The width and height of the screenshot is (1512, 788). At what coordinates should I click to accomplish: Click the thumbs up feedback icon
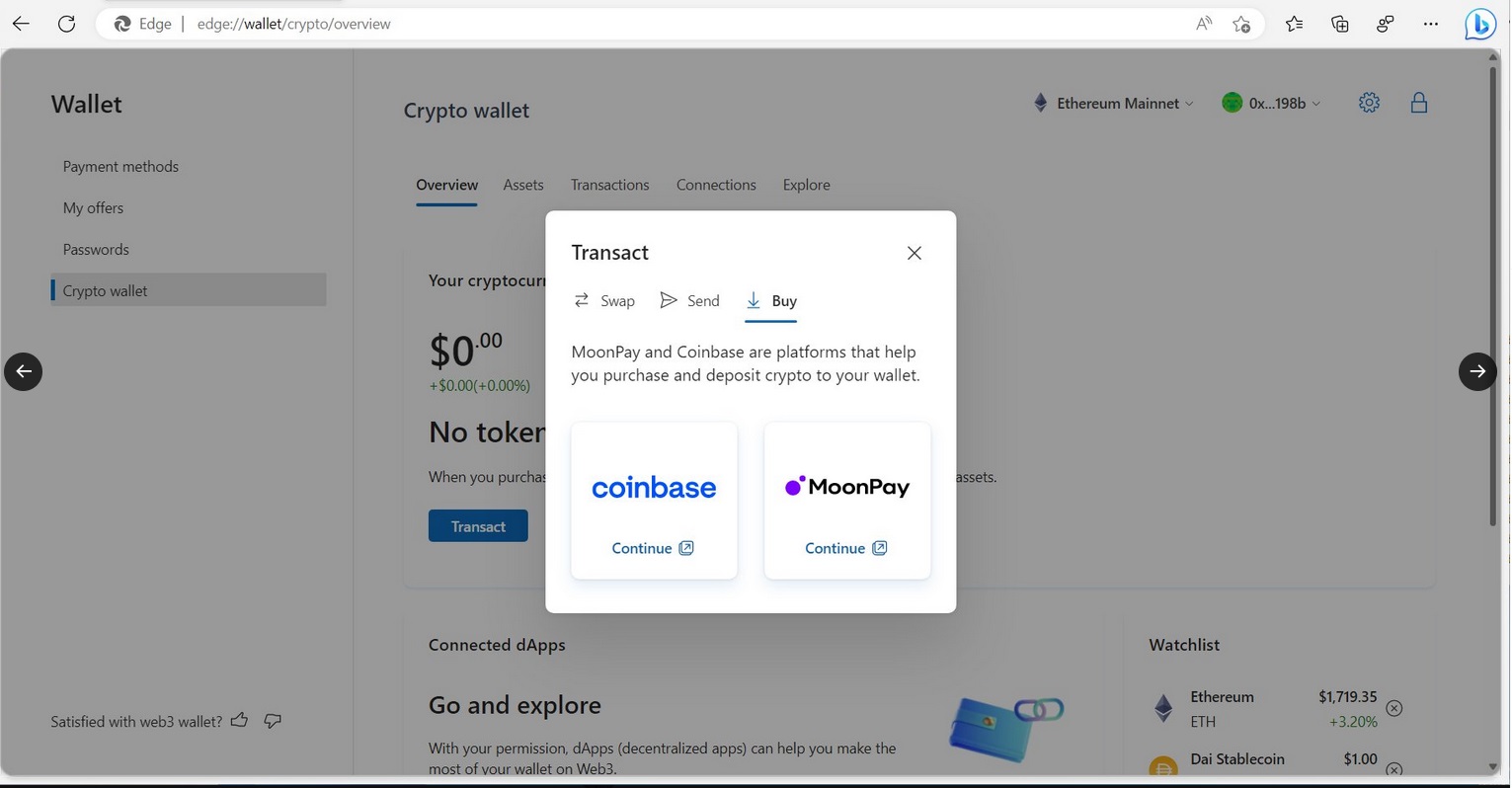(x=239, y=720)
